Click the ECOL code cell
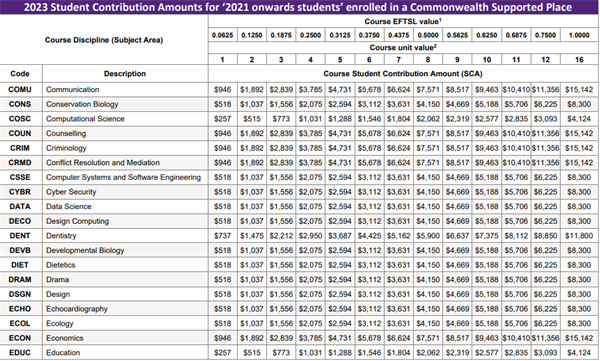The width and height of the screenshot is (600, 361). point(20,323)
